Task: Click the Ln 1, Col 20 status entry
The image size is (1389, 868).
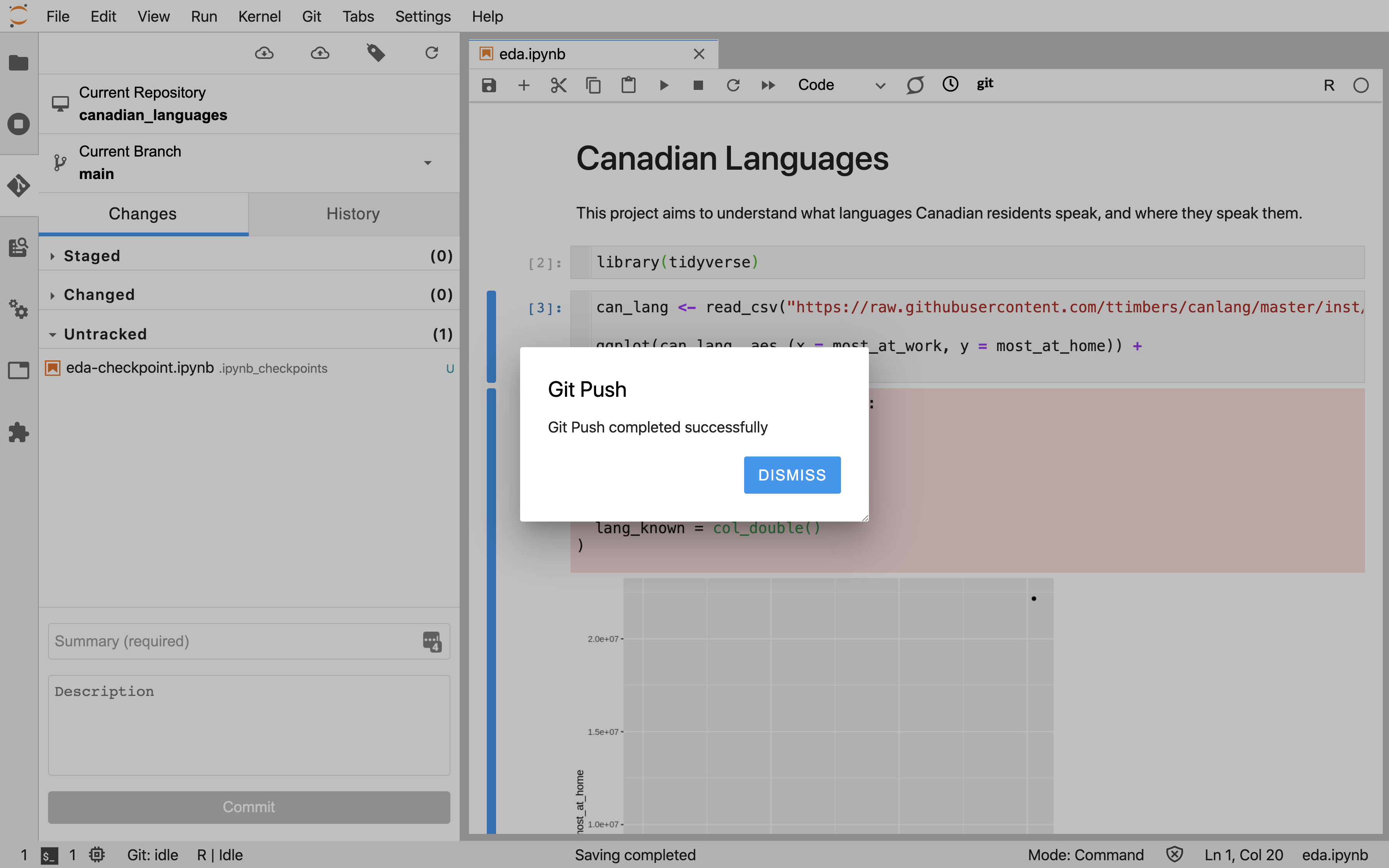Action: click(1243, 855)
